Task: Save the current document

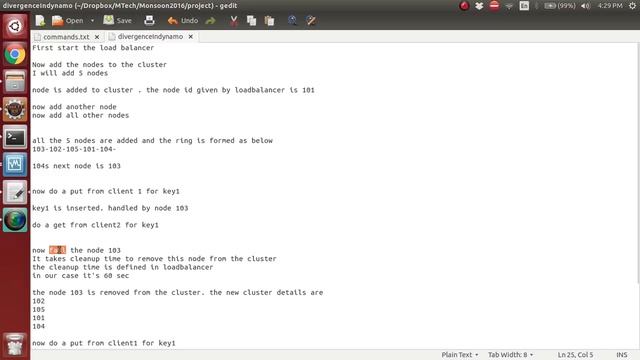Action: click(118, 20)
